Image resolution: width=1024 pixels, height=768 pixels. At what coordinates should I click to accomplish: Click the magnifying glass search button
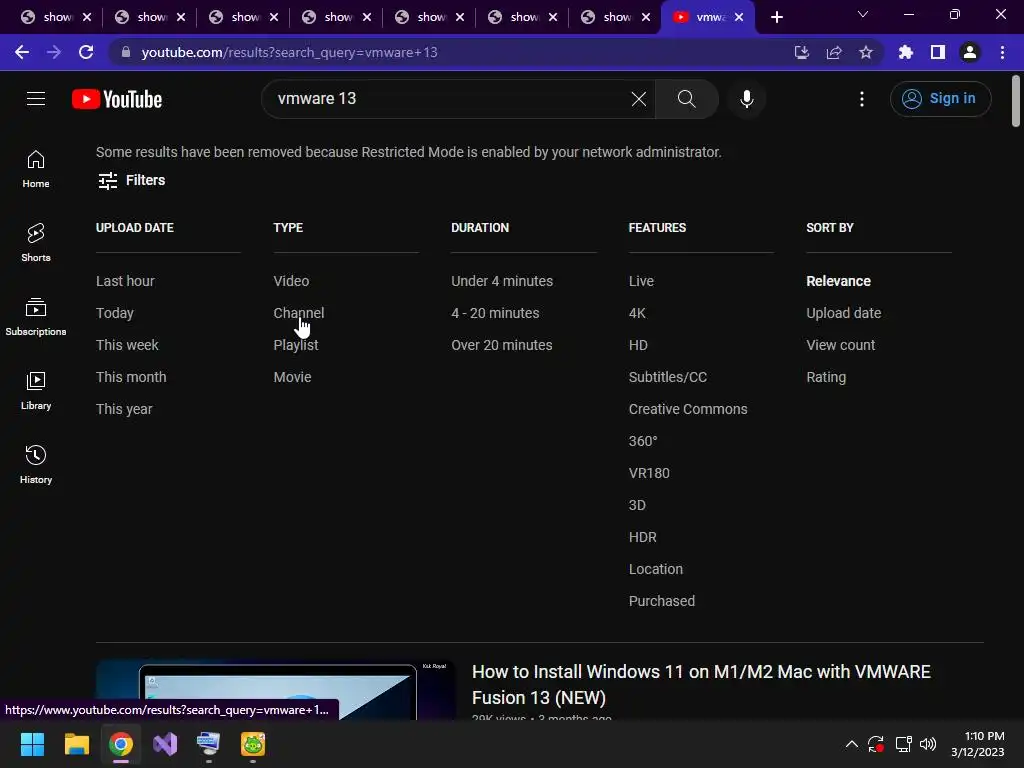686,99
